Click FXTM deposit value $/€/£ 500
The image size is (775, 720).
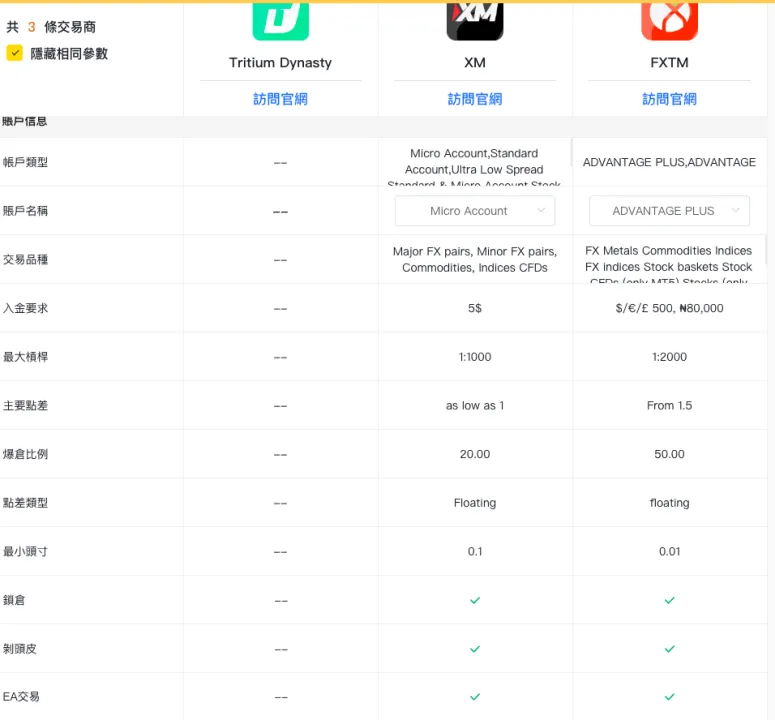point(669,308)
